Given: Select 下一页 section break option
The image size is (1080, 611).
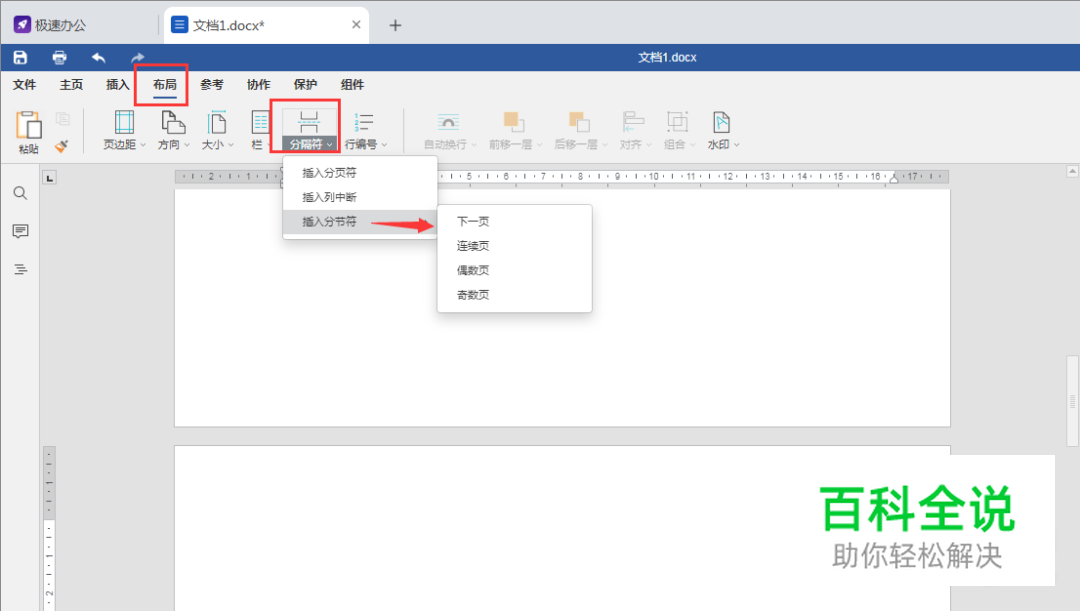Looking at the screenshot, I should [x=472, y=220].
